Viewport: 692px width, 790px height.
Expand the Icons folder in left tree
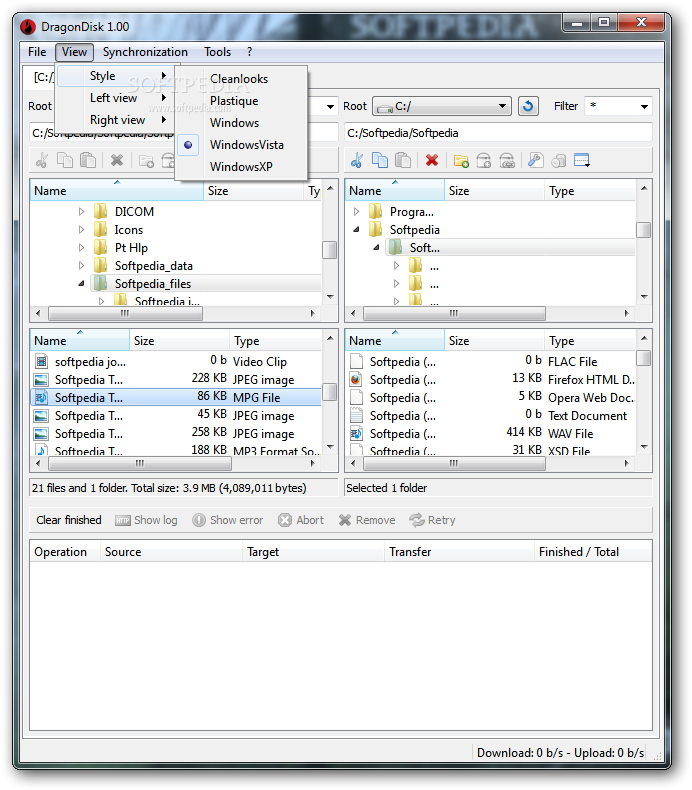82,230
